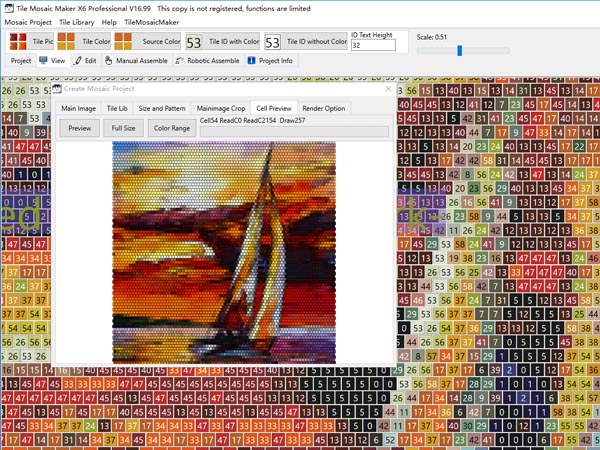Click the Source Color squares icon
The width and height of the screenshot is (600, 450).
(123, 41)
